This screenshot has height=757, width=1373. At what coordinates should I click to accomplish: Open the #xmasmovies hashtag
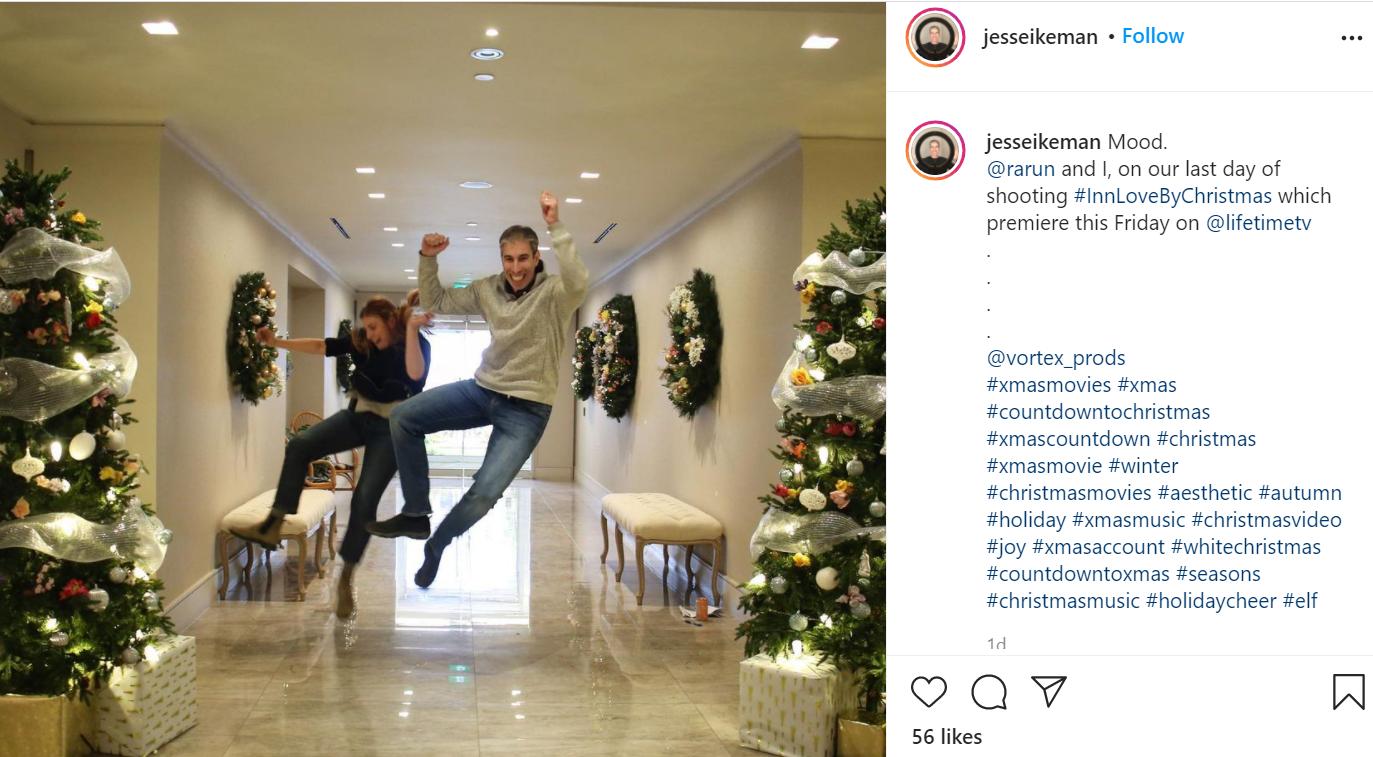tap(1049, 385)
